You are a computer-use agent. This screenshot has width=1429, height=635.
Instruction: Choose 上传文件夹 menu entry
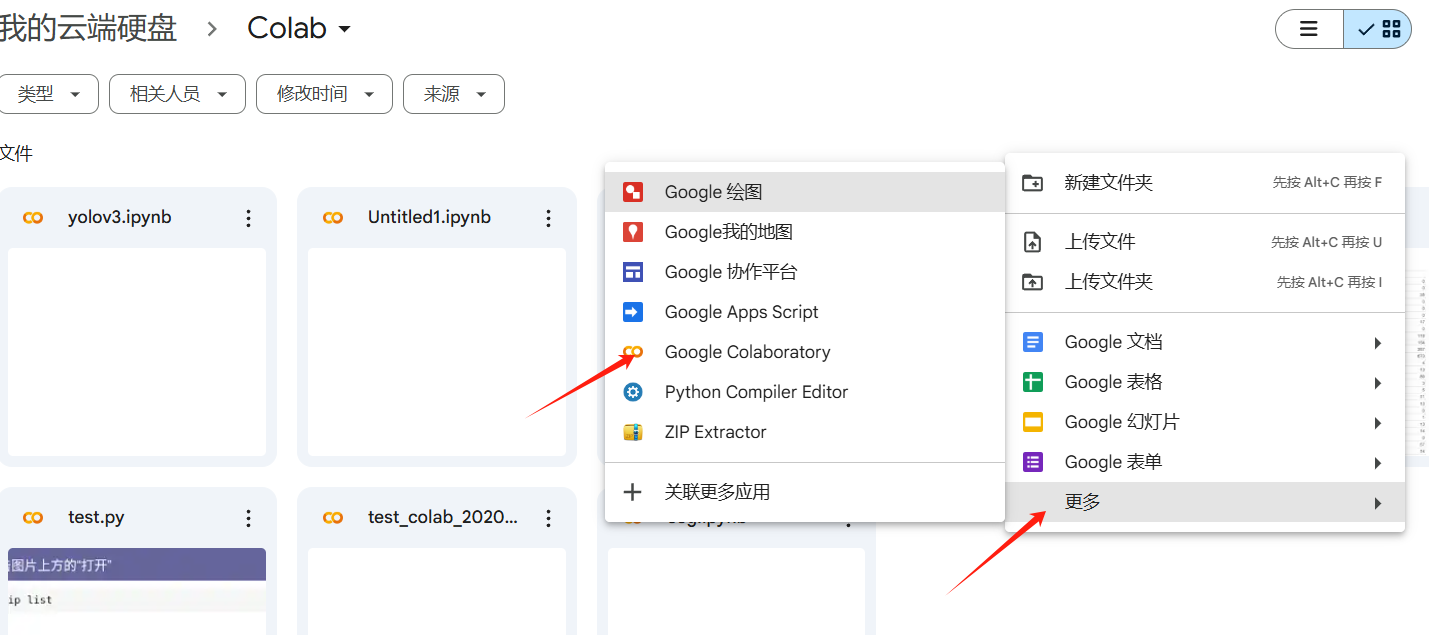(1205, 282)
